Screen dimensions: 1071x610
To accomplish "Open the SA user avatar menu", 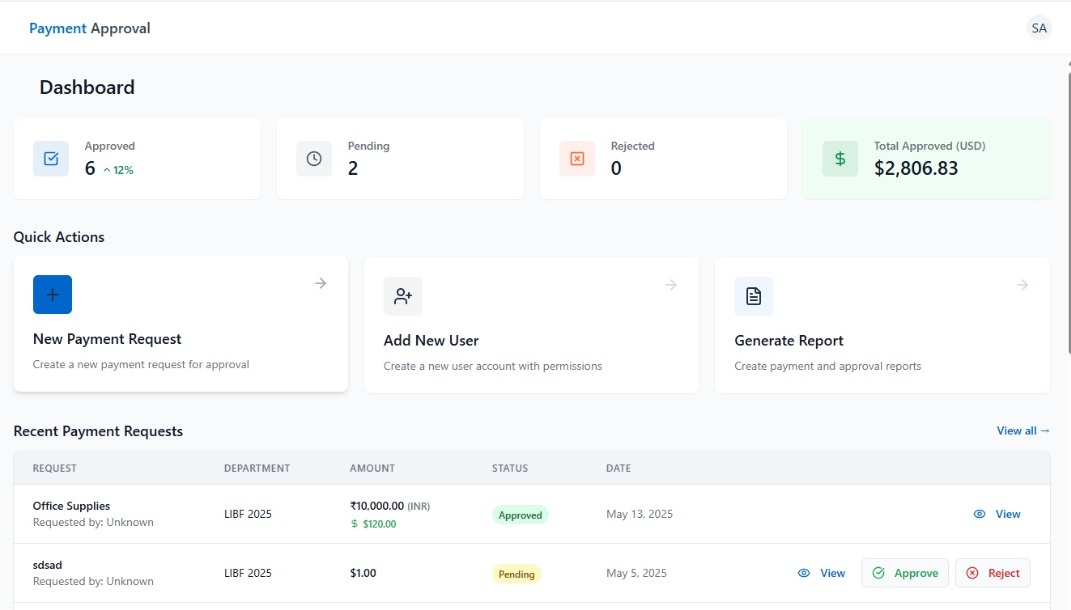I will click(1039, 28).
